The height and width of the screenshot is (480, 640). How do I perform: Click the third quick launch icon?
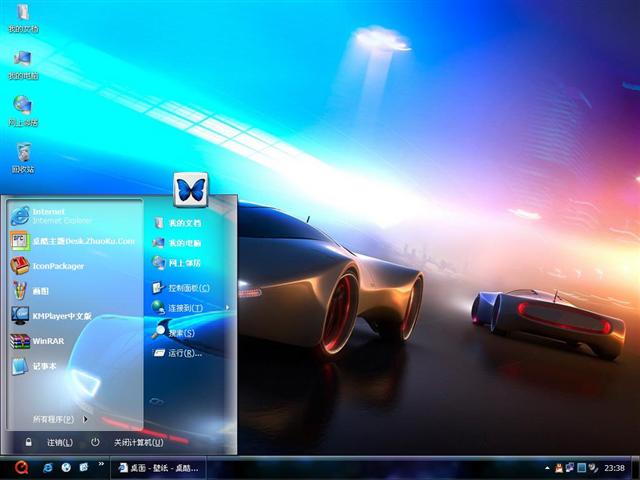(x=84, y=468)
